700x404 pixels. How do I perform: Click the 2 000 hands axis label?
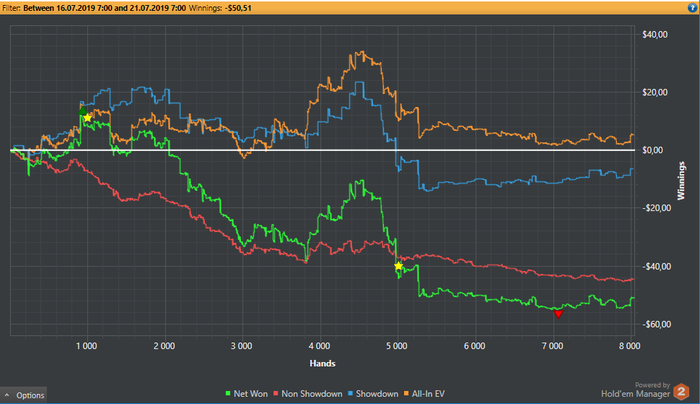164,346
